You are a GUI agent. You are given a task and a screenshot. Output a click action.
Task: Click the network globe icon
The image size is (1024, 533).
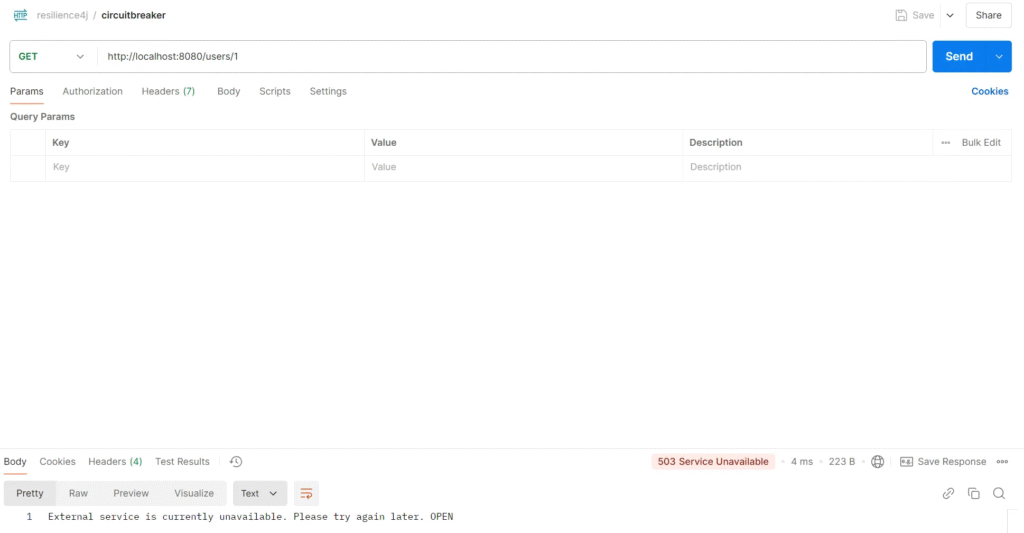pyautogui.click(x=877, y=462)
